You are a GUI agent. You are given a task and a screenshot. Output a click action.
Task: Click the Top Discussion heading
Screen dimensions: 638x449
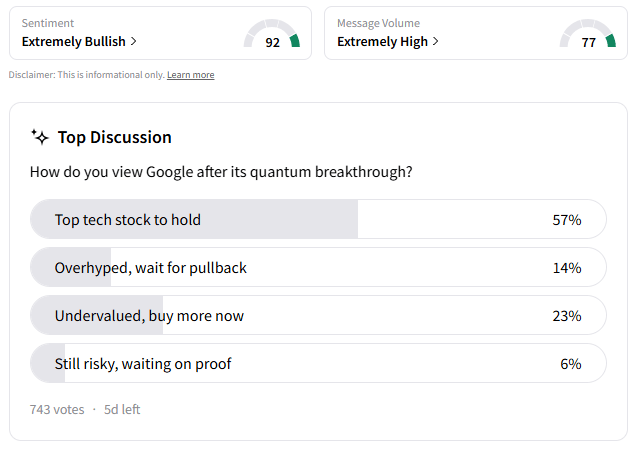114,137
